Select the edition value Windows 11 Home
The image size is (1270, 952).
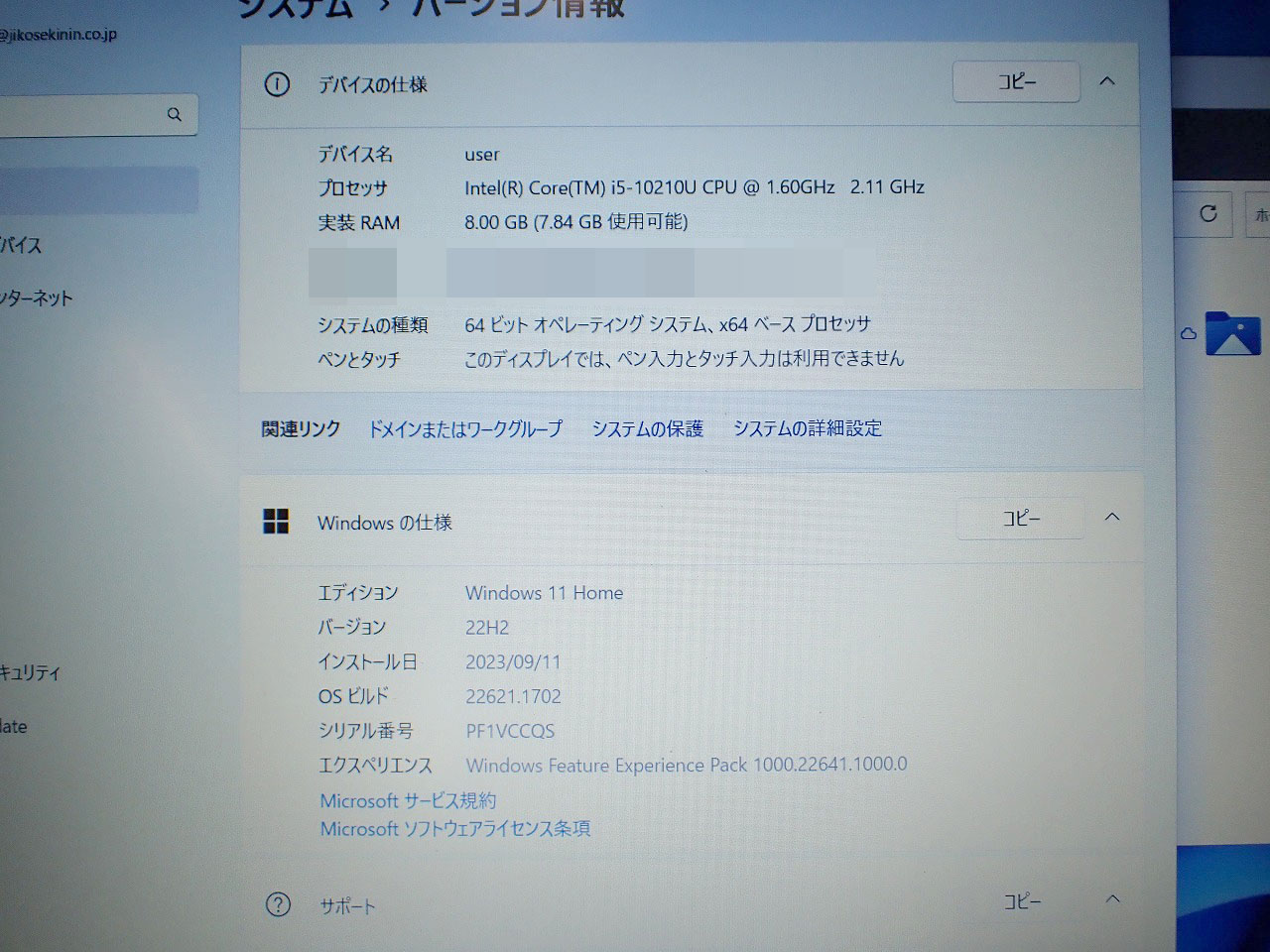pos(545,593)
